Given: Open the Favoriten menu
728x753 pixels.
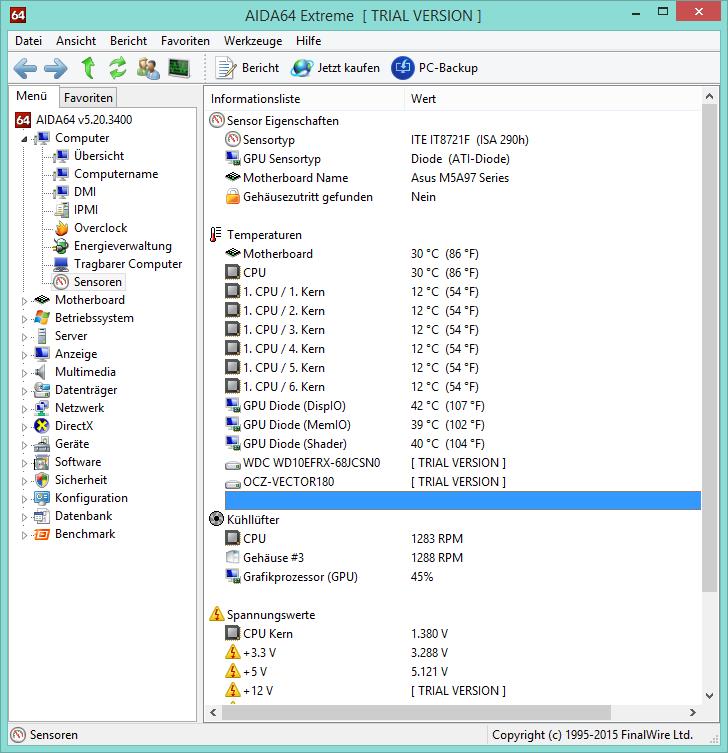Looking at the screenshot, I should (x=185, y=41).
